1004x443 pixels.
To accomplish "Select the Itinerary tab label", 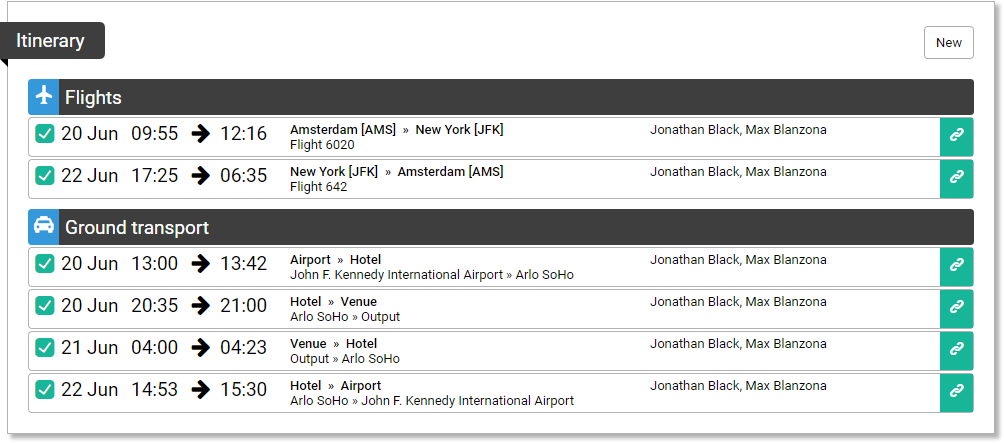I will point(51,41).
